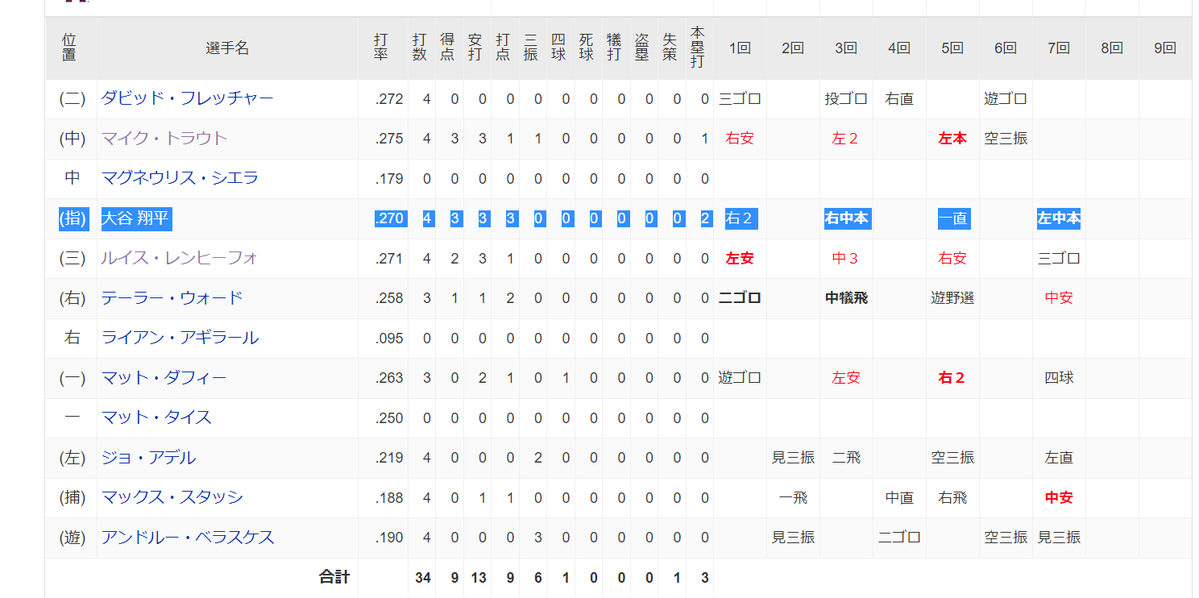Open ジョ・アデル player link
The width and height of the screenshot is (1199, 598).
tap(148, 458)
